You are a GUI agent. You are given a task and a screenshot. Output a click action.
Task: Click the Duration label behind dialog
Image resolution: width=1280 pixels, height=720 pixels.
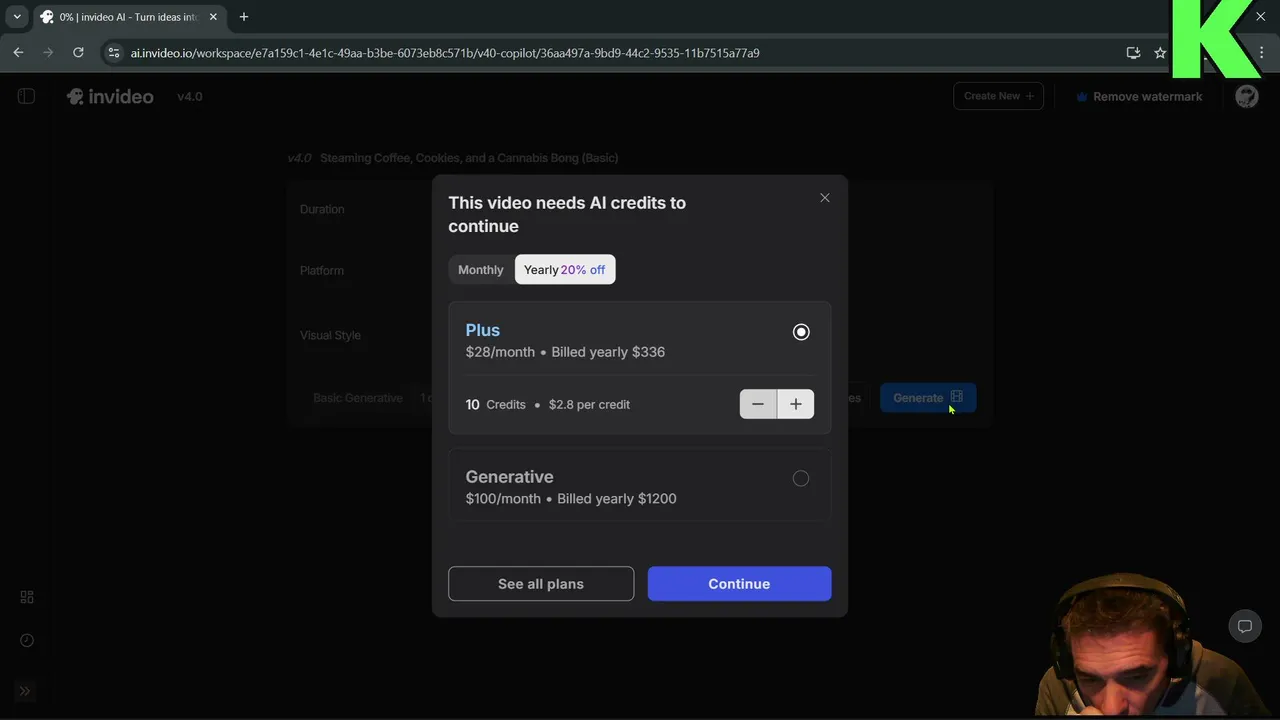click(322, 209)
